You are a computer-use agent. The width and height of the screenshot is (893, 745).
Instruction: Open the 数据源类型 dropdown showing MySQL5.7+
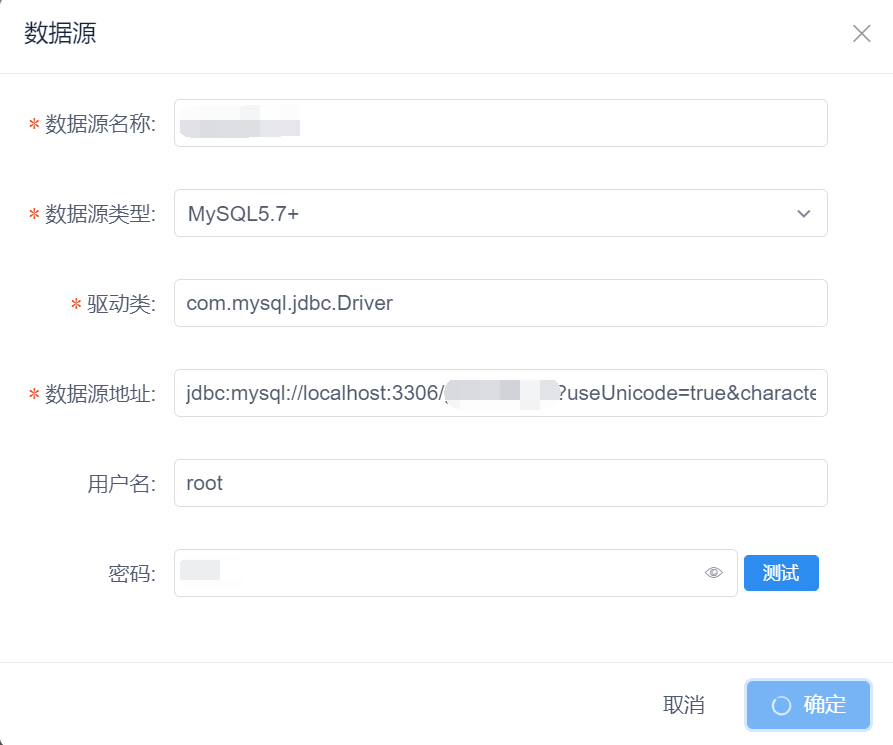pyautogui.click(x=501, y=213)
